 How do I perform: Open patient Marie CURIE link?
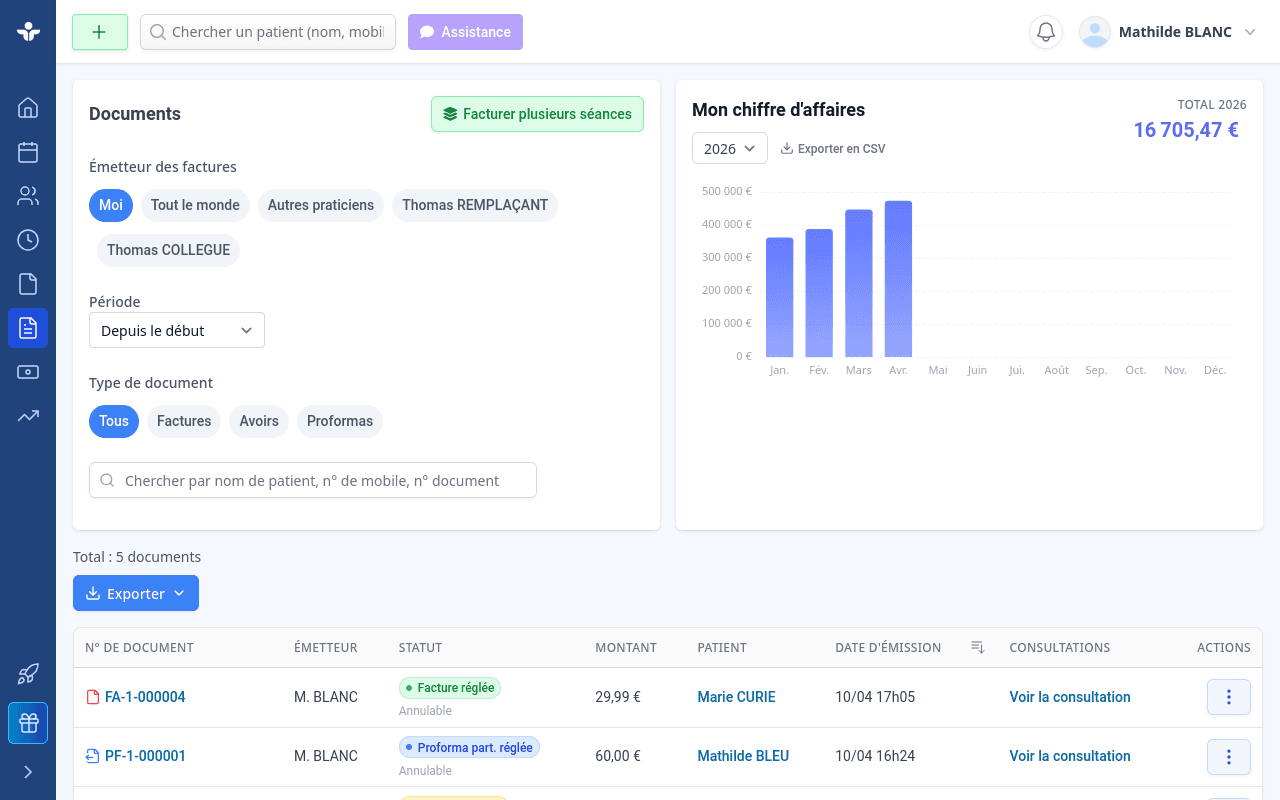point(736,697)
